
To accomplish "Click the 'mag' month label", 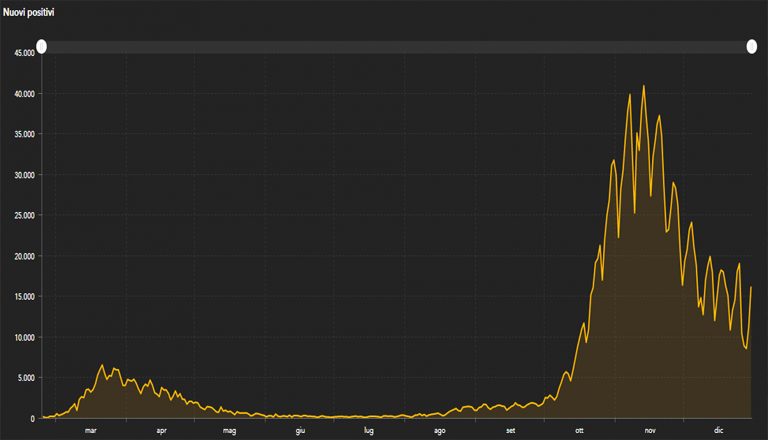I will point(229,431).
